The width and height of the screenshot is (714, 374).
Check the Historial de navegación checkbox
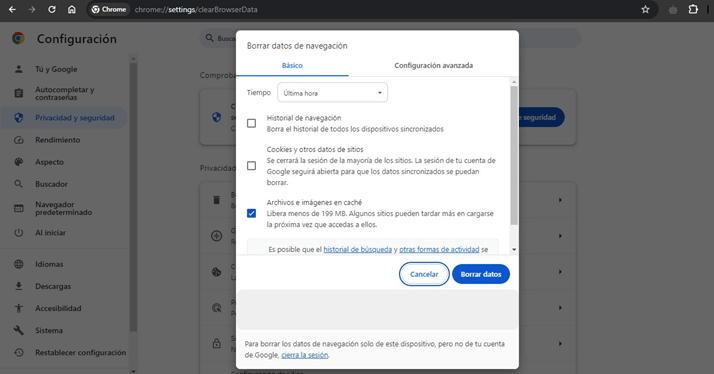[x=251, y=123]
